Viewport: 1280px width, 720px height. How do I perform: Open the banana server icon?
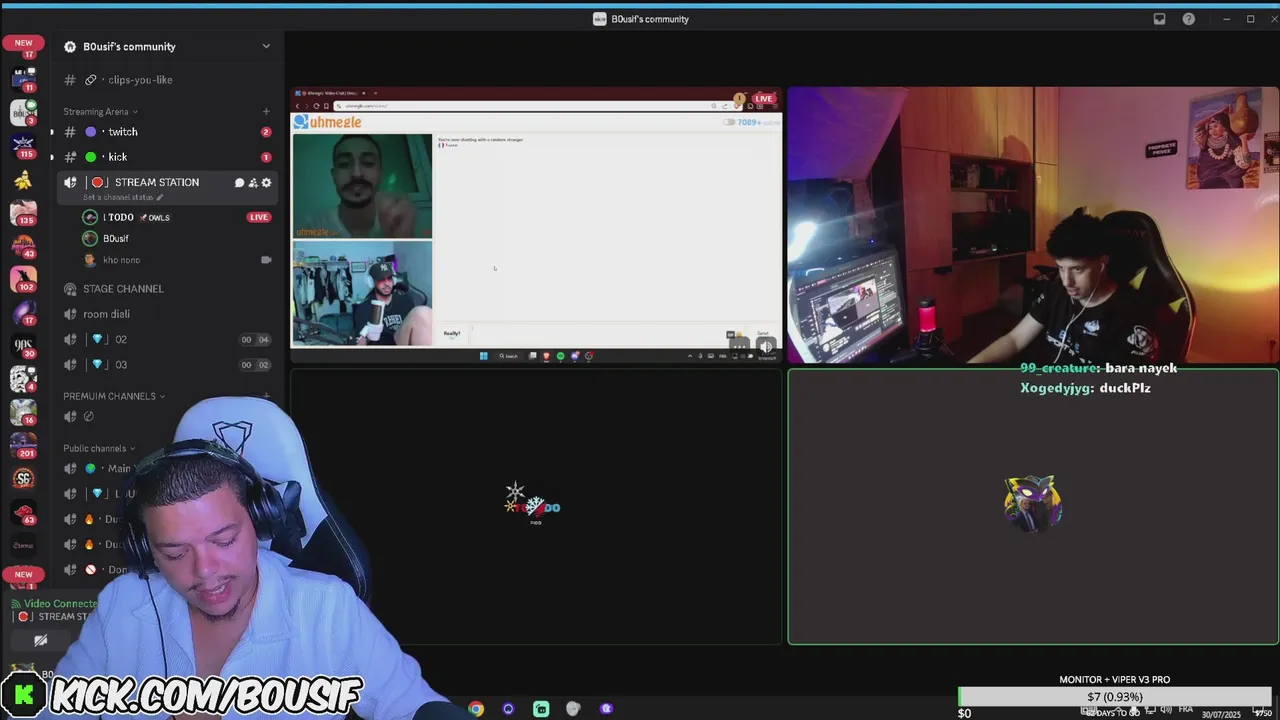tap(23, 180)
